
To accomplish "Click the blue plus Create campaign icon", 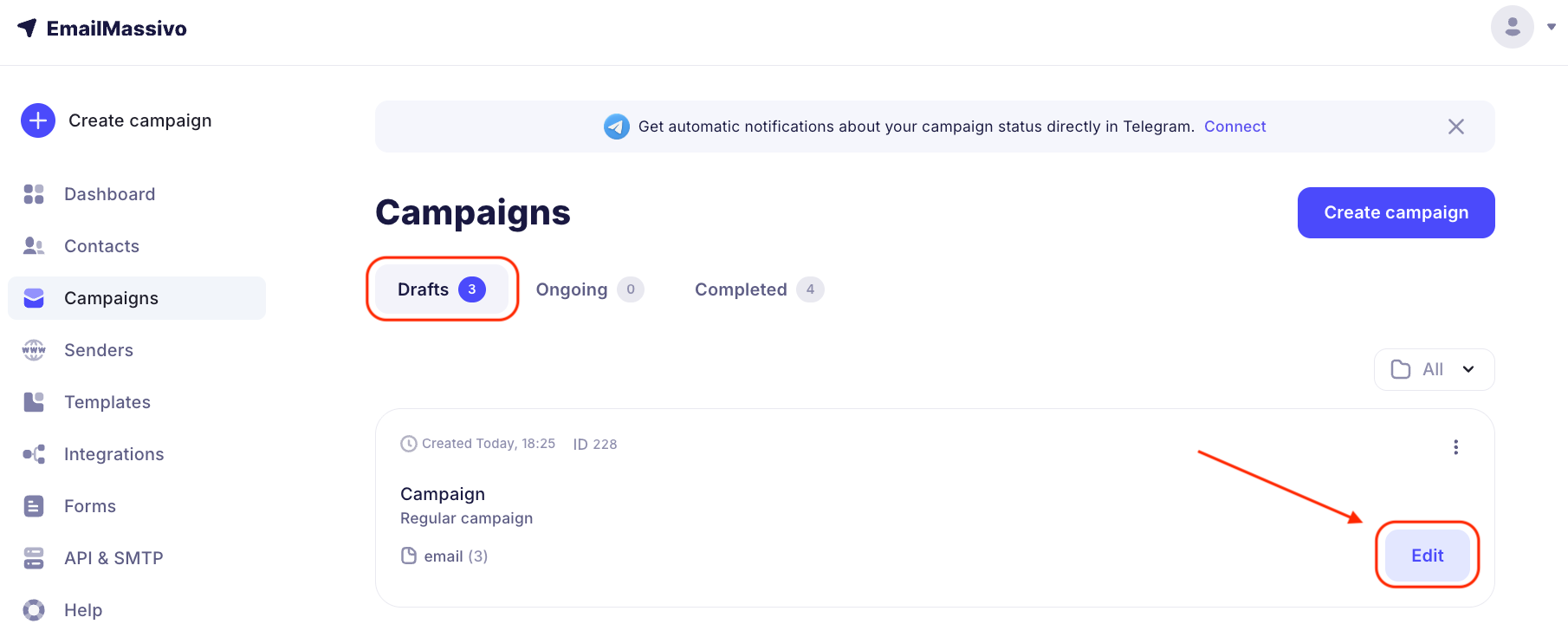I will point(38,120).
